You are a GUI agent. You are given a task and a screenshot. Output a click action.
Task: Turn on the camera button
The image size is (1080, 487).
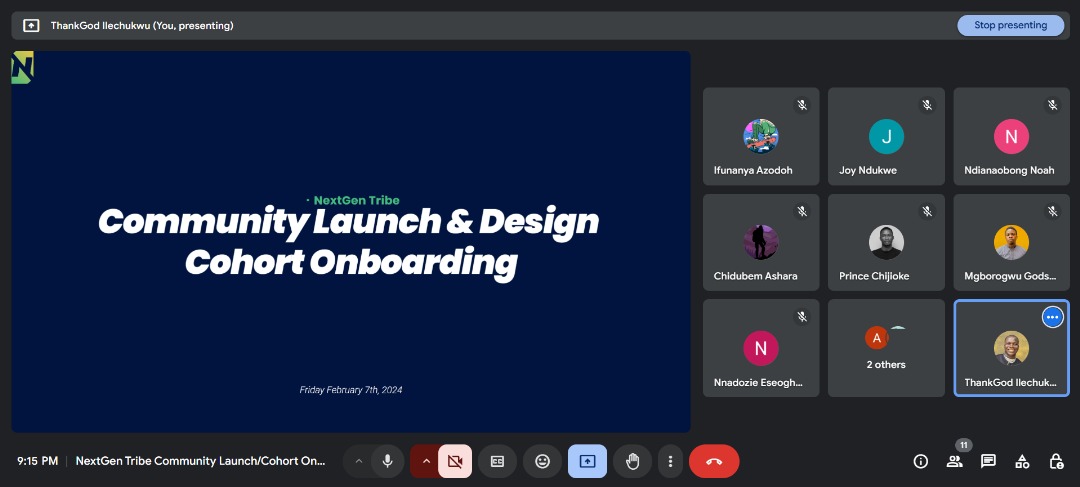pyautogui.click(x=455, y=462)
